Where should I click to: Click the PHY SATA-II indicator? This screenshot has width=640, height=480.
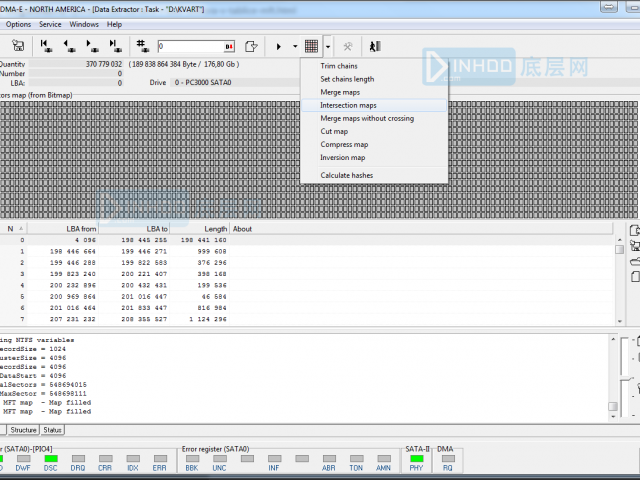416,459
